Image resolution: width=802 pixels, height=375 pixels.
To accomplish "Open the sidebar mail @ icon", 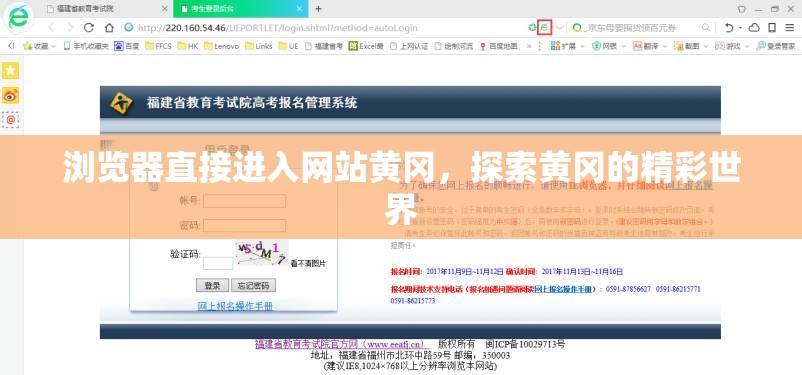I will (11, 120).
